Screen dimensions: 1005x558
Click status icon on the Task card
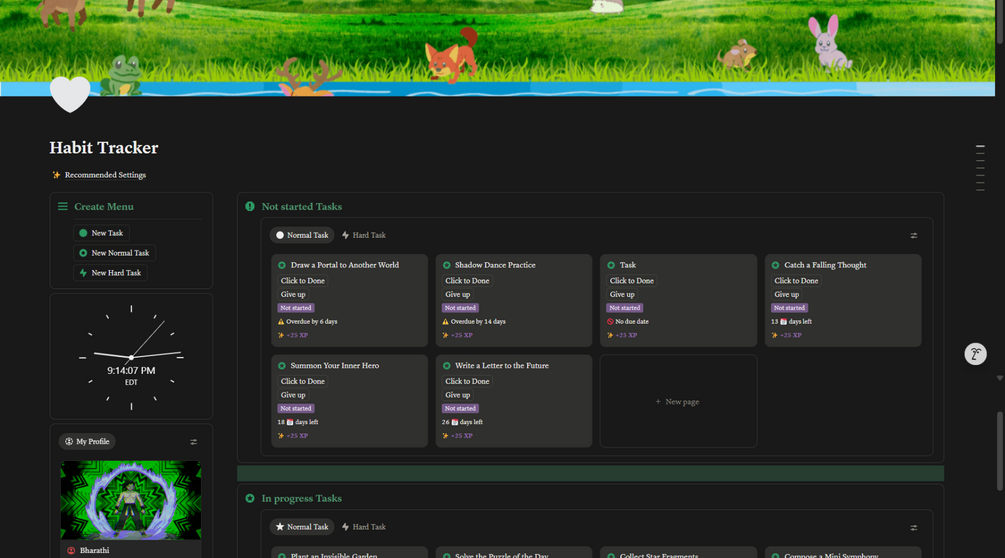pyautogui.click(x=611, y=265)
